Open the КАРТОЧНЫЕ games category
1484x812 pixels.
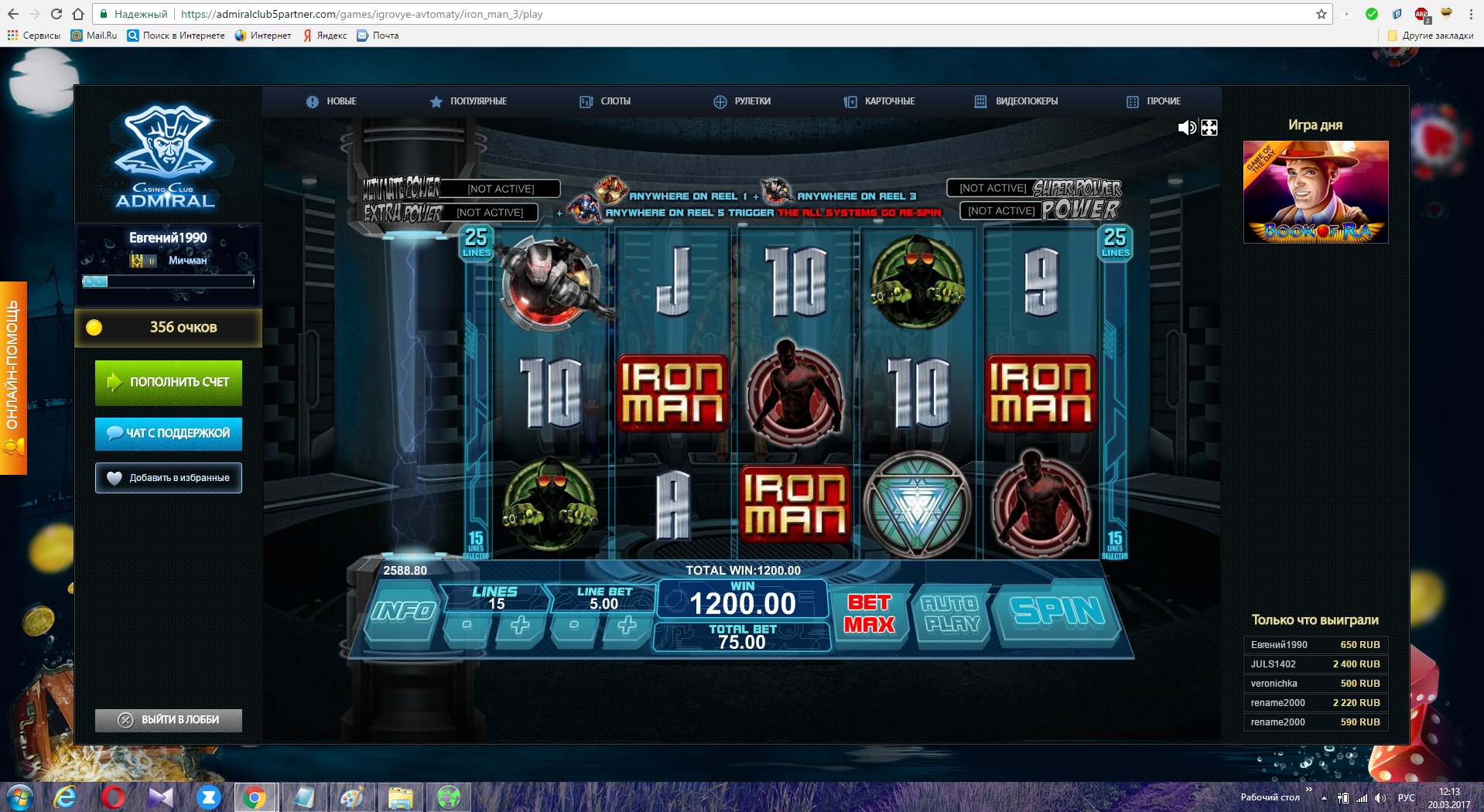pyautogui.click(x=879, y=101)
